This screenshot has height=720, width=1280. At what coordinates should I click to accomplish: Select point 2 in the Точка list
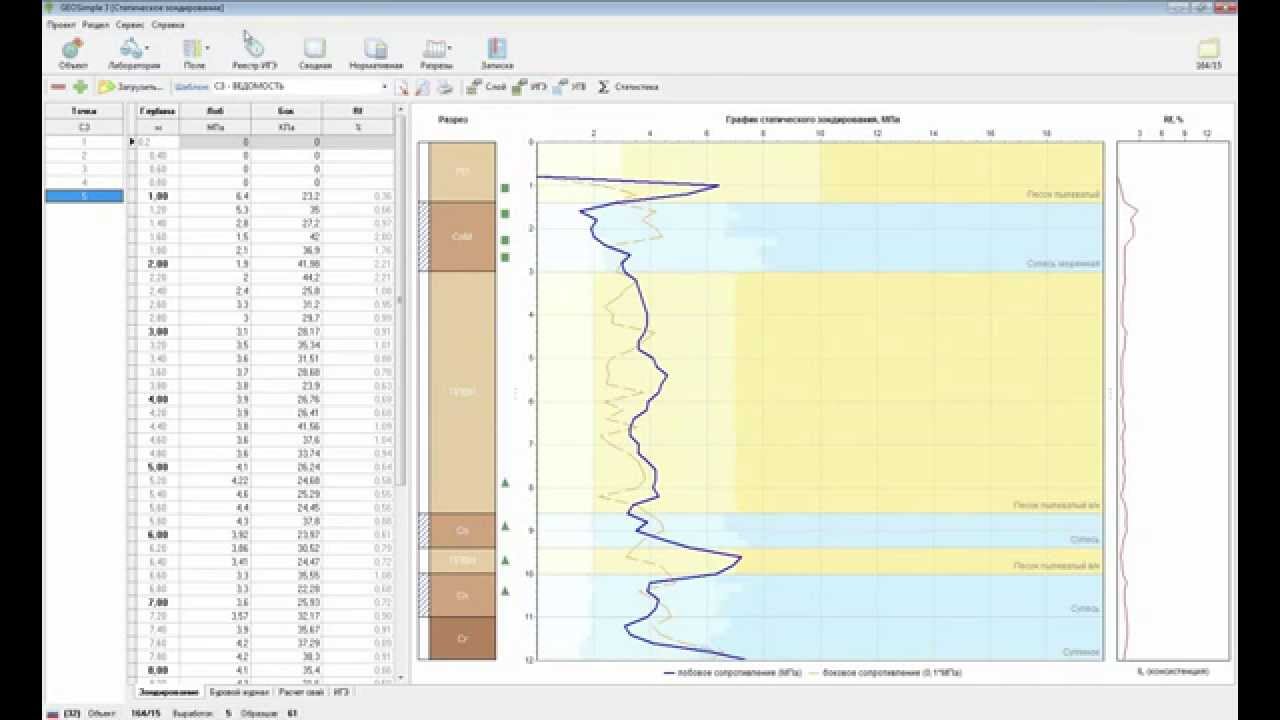pos(84,156)
